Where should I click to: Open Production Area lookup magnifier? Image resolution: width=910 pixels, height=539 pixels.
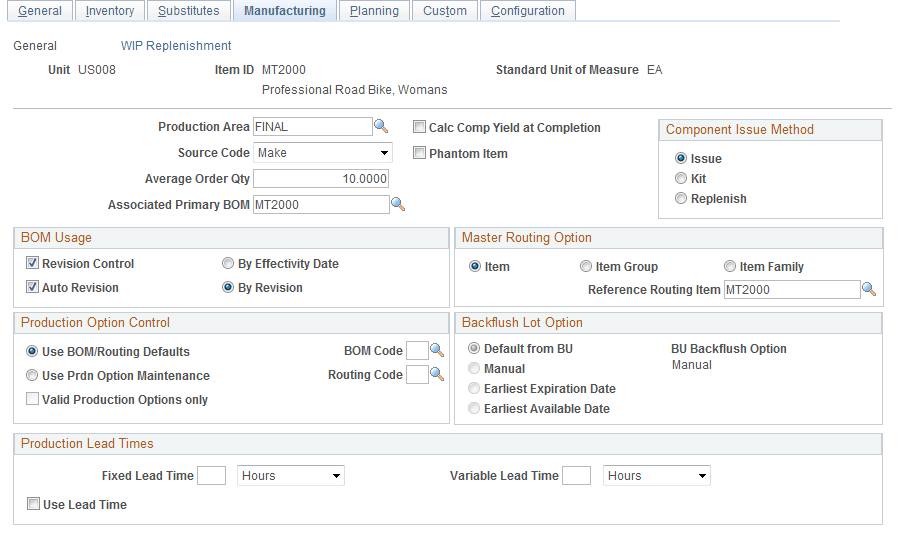381,127
